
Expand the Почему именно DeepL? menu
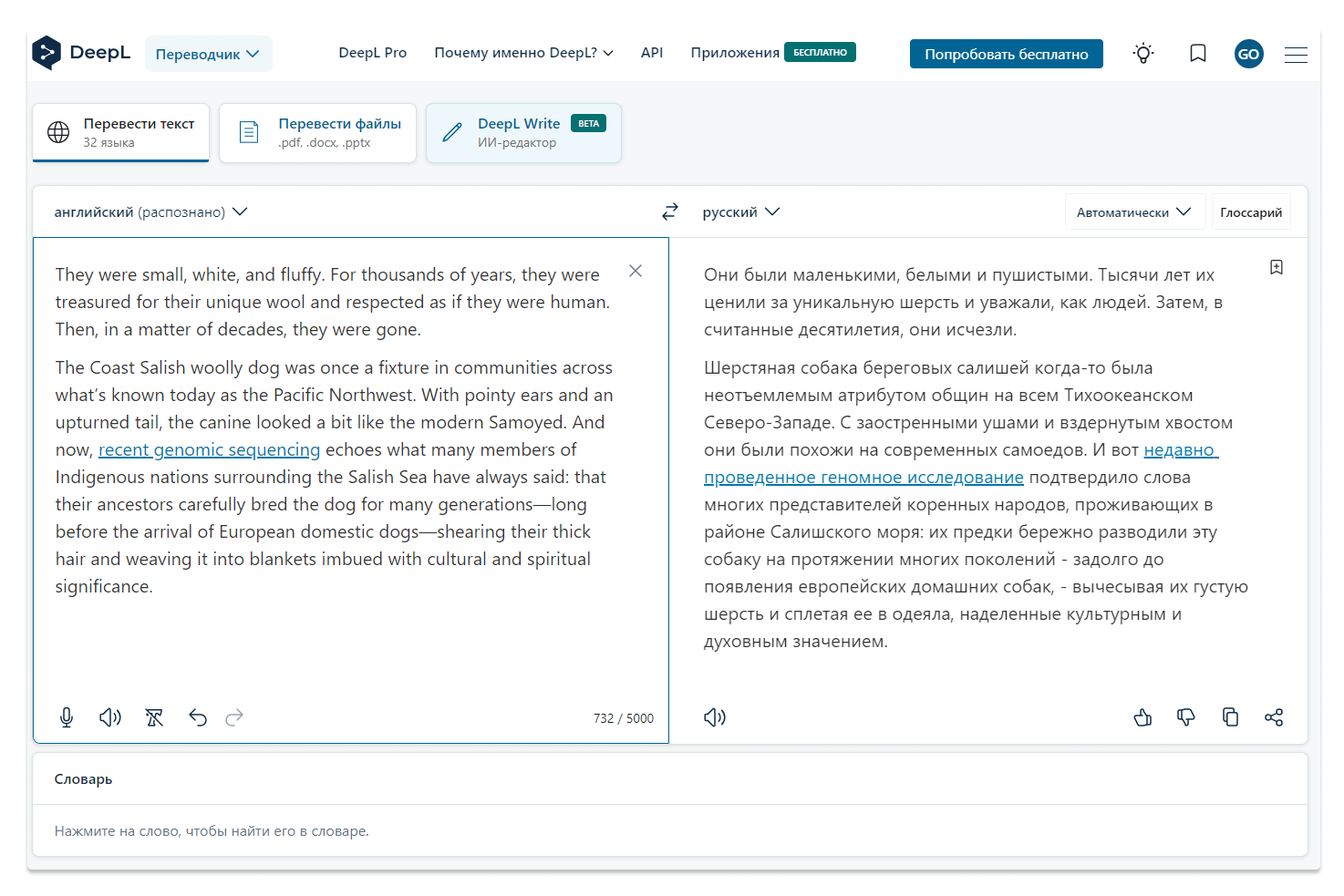(x=523, y=53)
